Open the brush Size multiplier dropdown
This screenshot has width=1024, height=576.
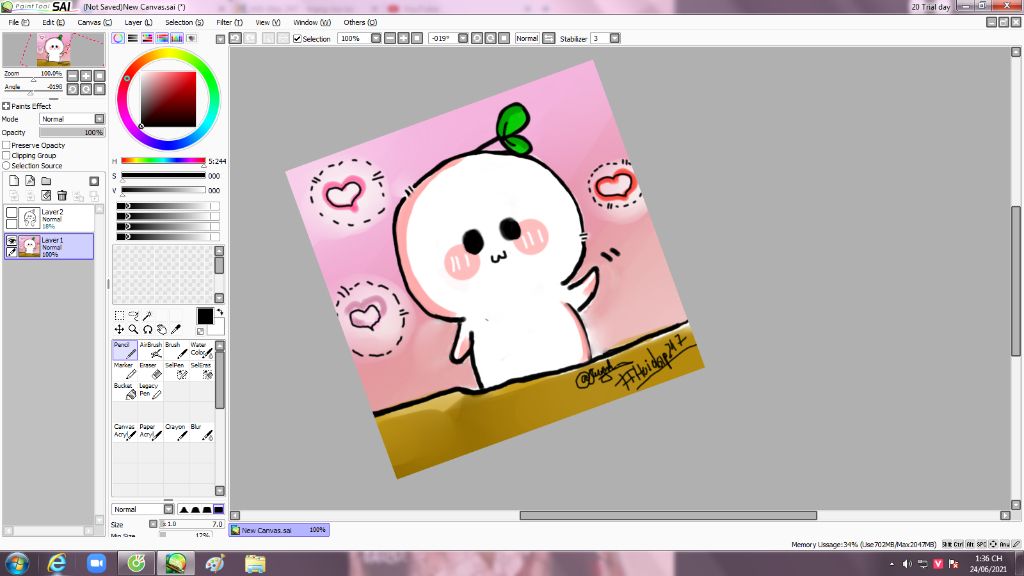tap(153, 524)
